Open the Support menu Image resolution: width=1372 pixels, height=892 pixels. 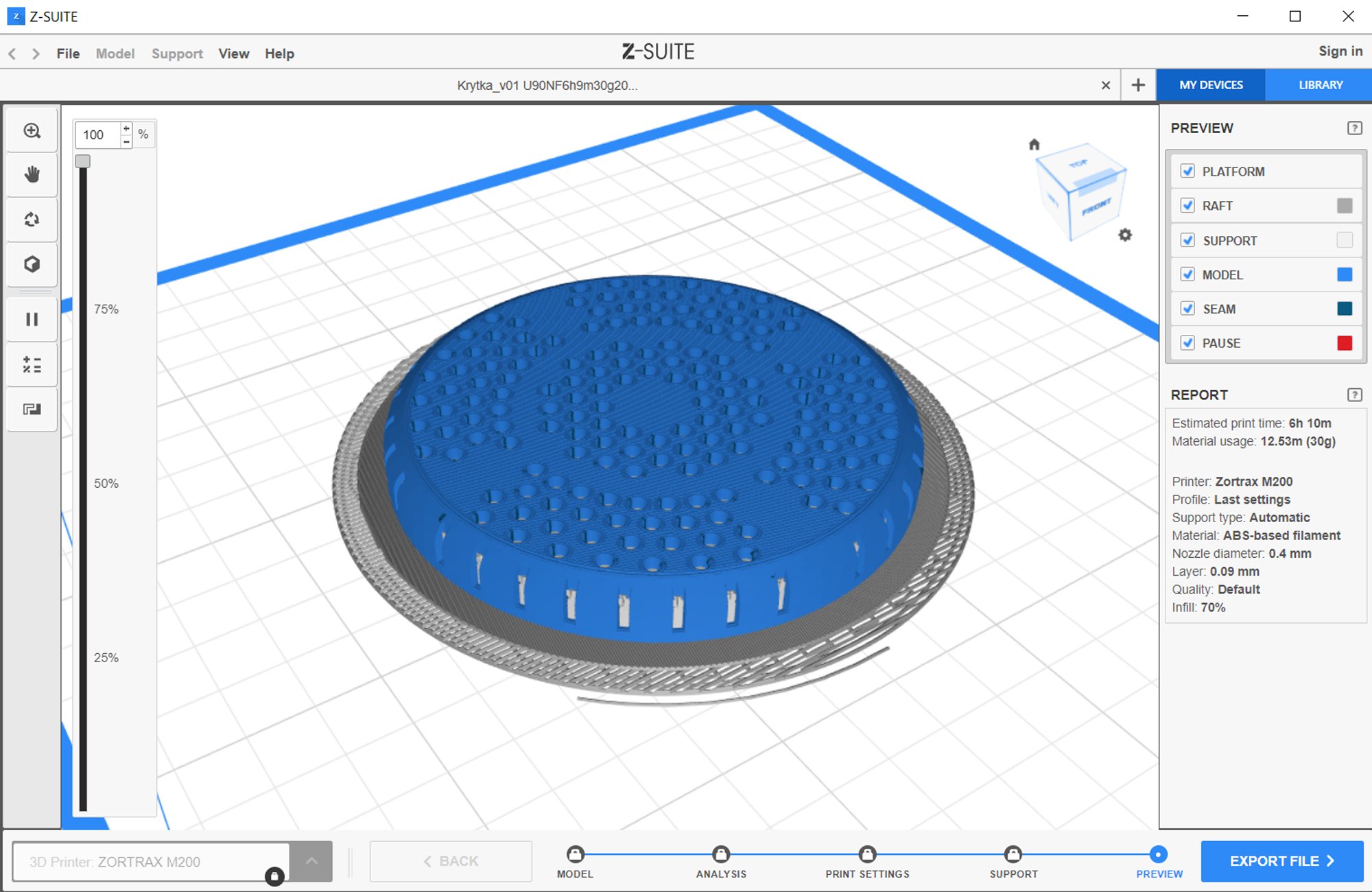tap(177, 54)
